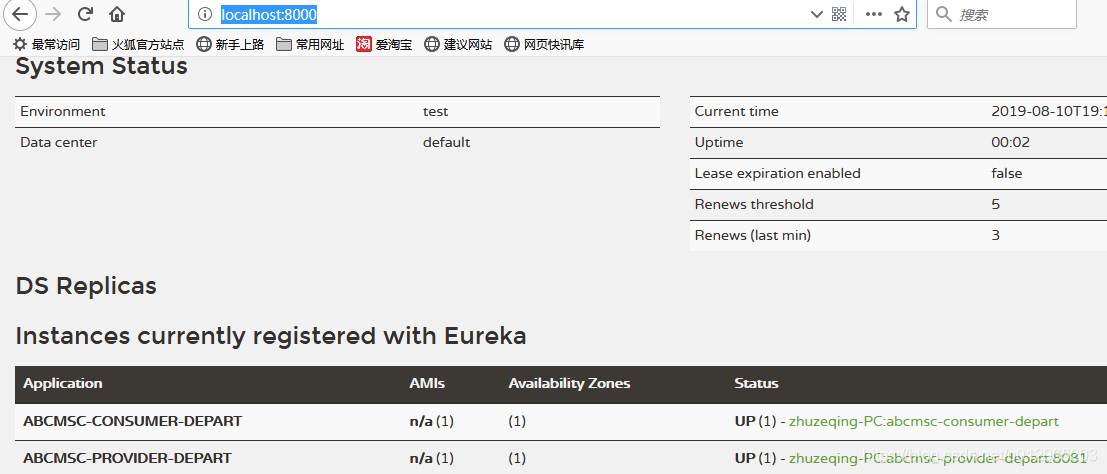Open the 新手上路 bookmark
This screenshot has height=474, width=1107.
click(x=230, y=45)
